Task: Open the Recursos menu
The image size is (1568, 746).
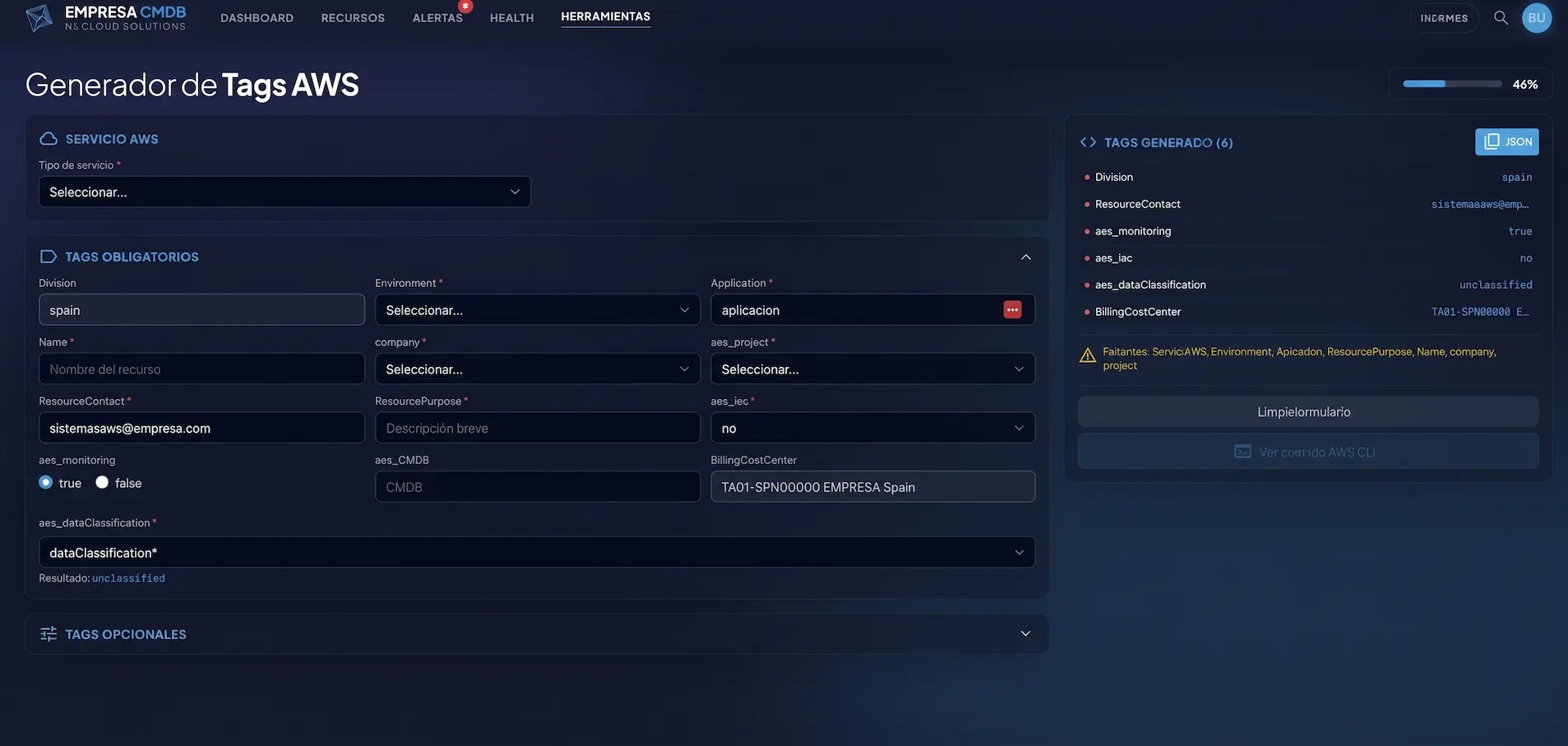Action: click(x=353, y=18)
